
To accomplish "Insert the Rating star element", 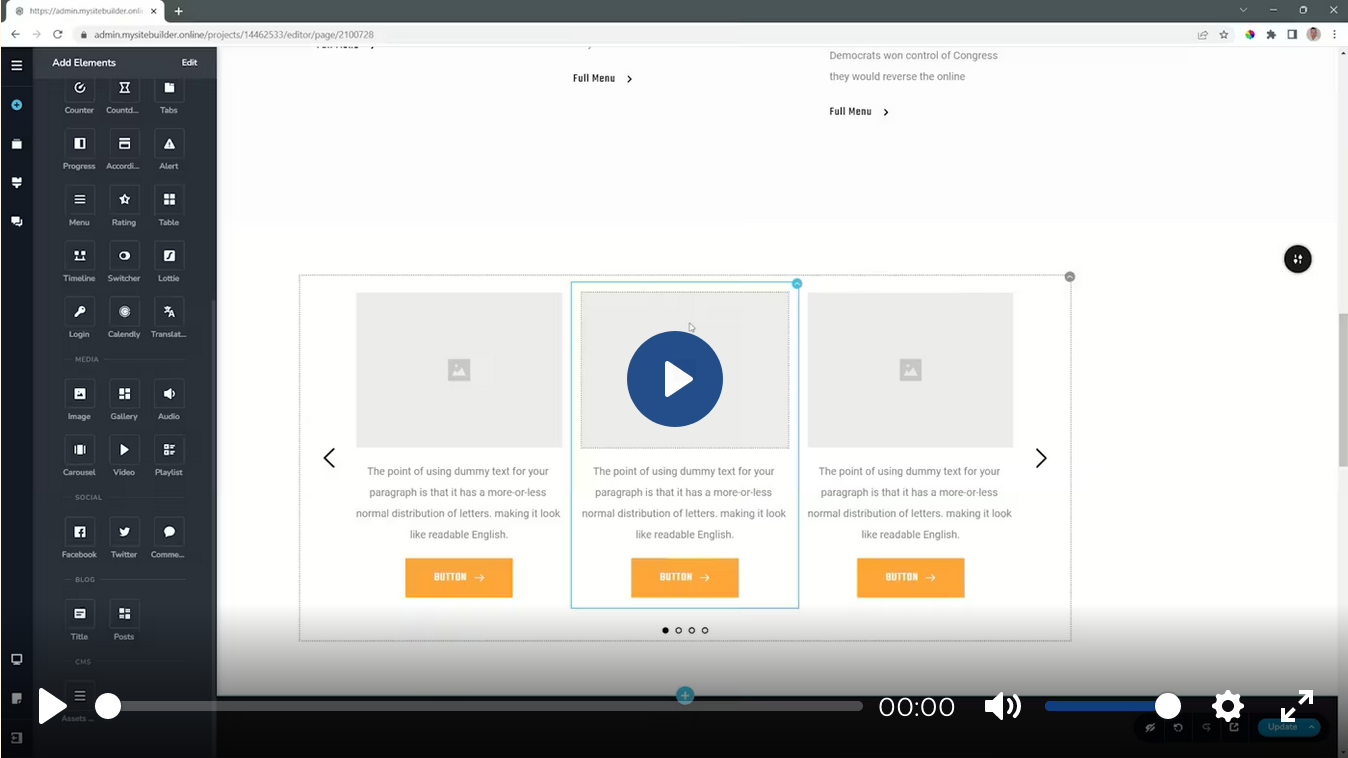I will pos(124,201).
